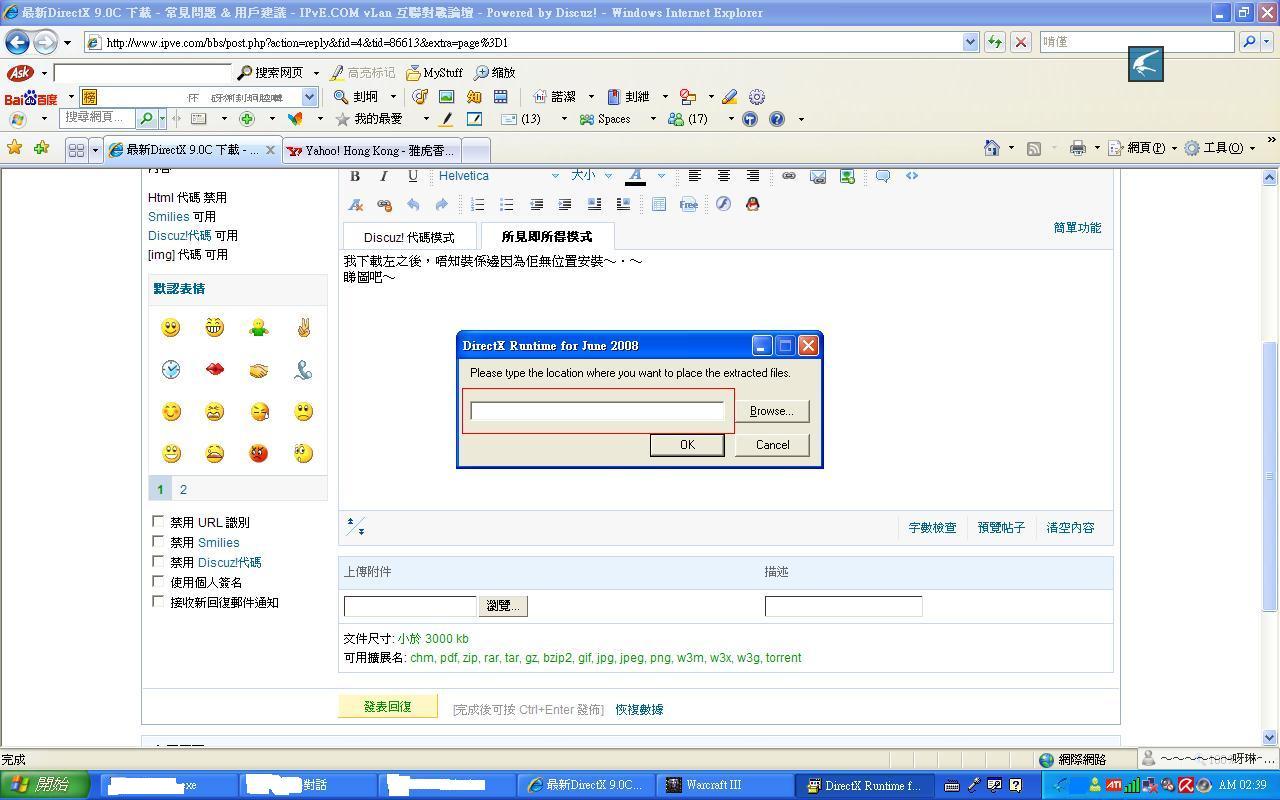Image resolution: width=1280 pixels, height=800 pixels.
Task: Open the font color dropdown arrow
Action: click(661, 176)
